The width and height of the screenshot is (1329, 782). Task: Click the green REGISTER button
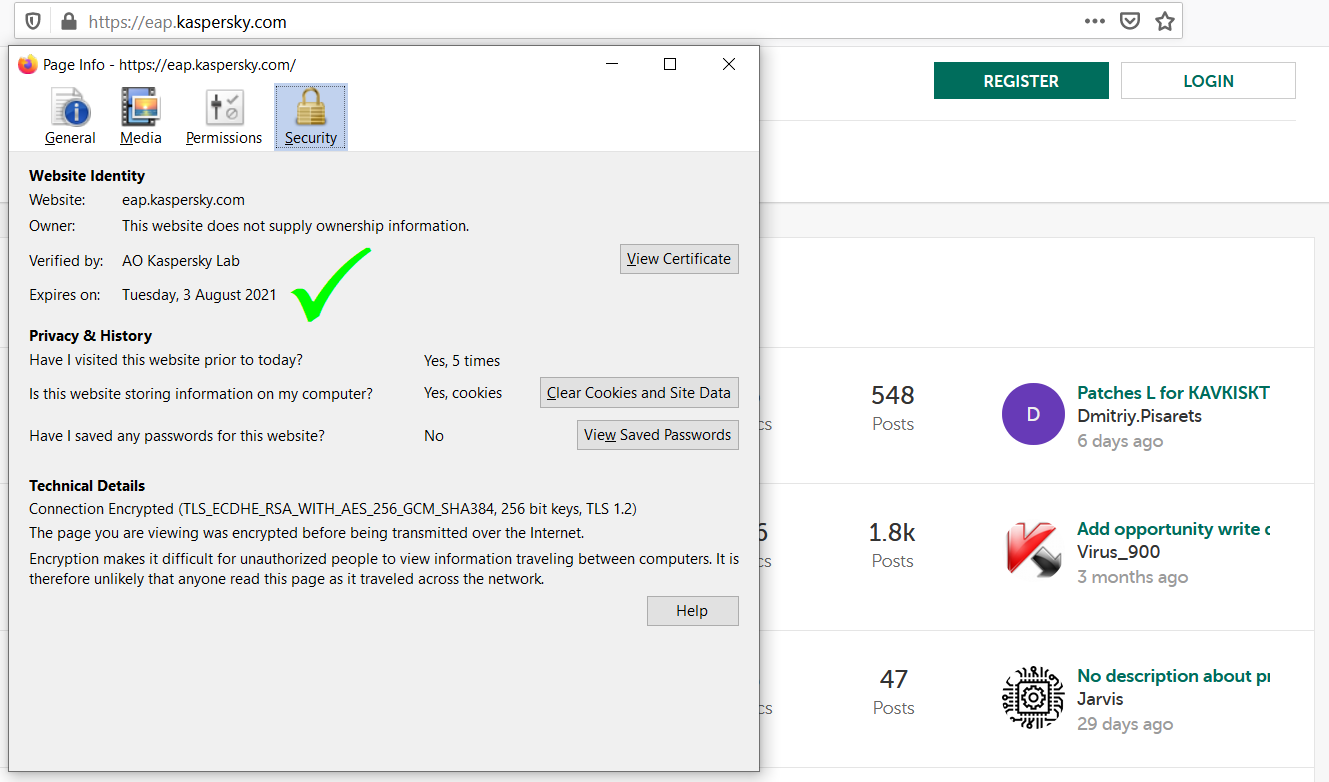[x=1021, y=81]
